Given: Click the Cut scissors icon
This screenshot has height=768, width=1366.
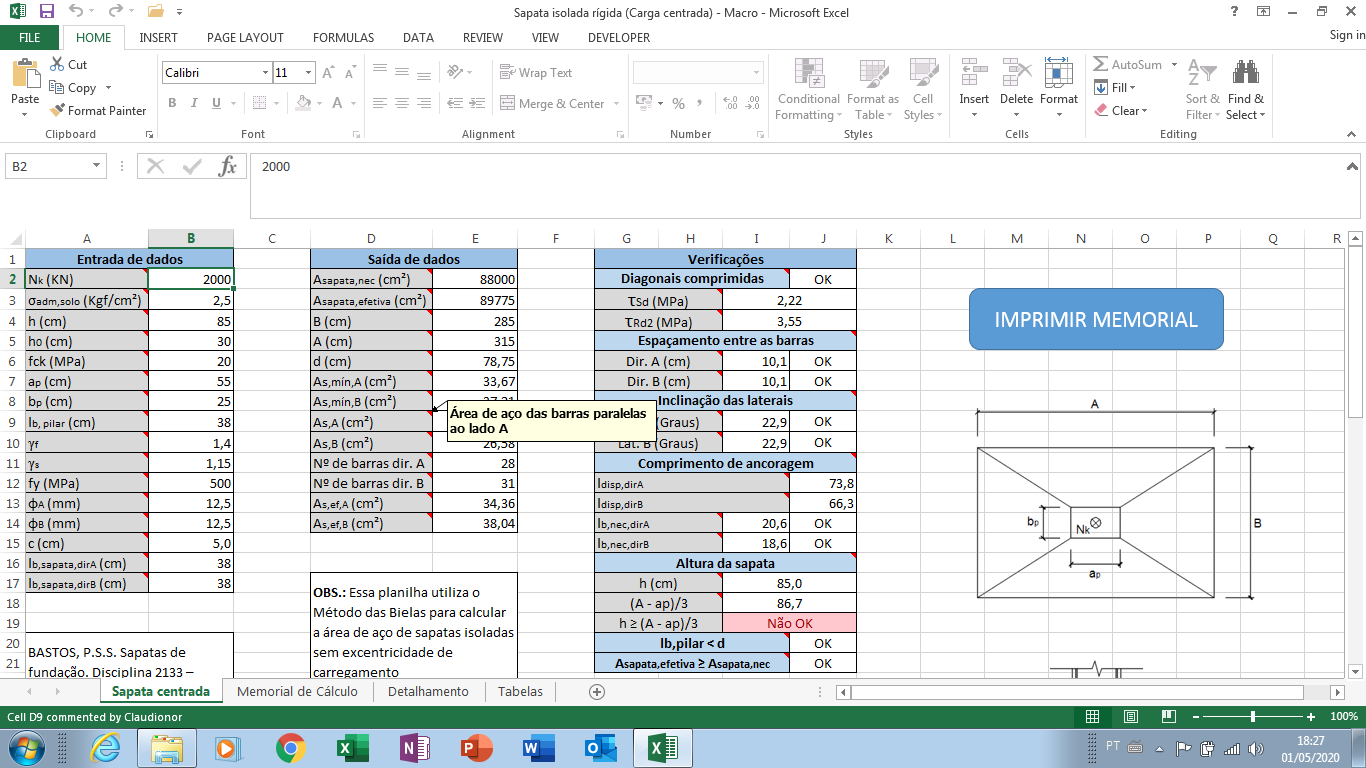Looking at the screenshot, I should [57, 64].
